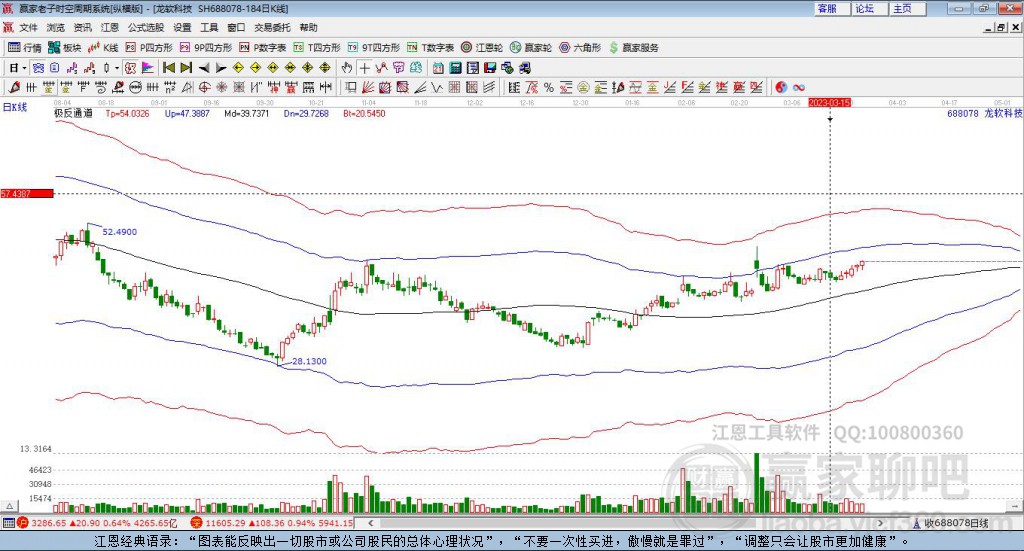The width and height of the screenshot is (1024, 551).
Task: Open the 帮助 menu
Action: tap(308, 27)
